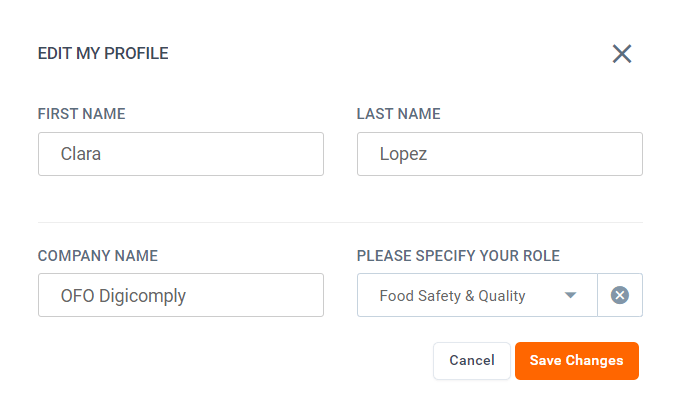Viewport: 676px width, 404px height.
Task: Click the LAST NAME field label
Action: (x=399, y=114)
